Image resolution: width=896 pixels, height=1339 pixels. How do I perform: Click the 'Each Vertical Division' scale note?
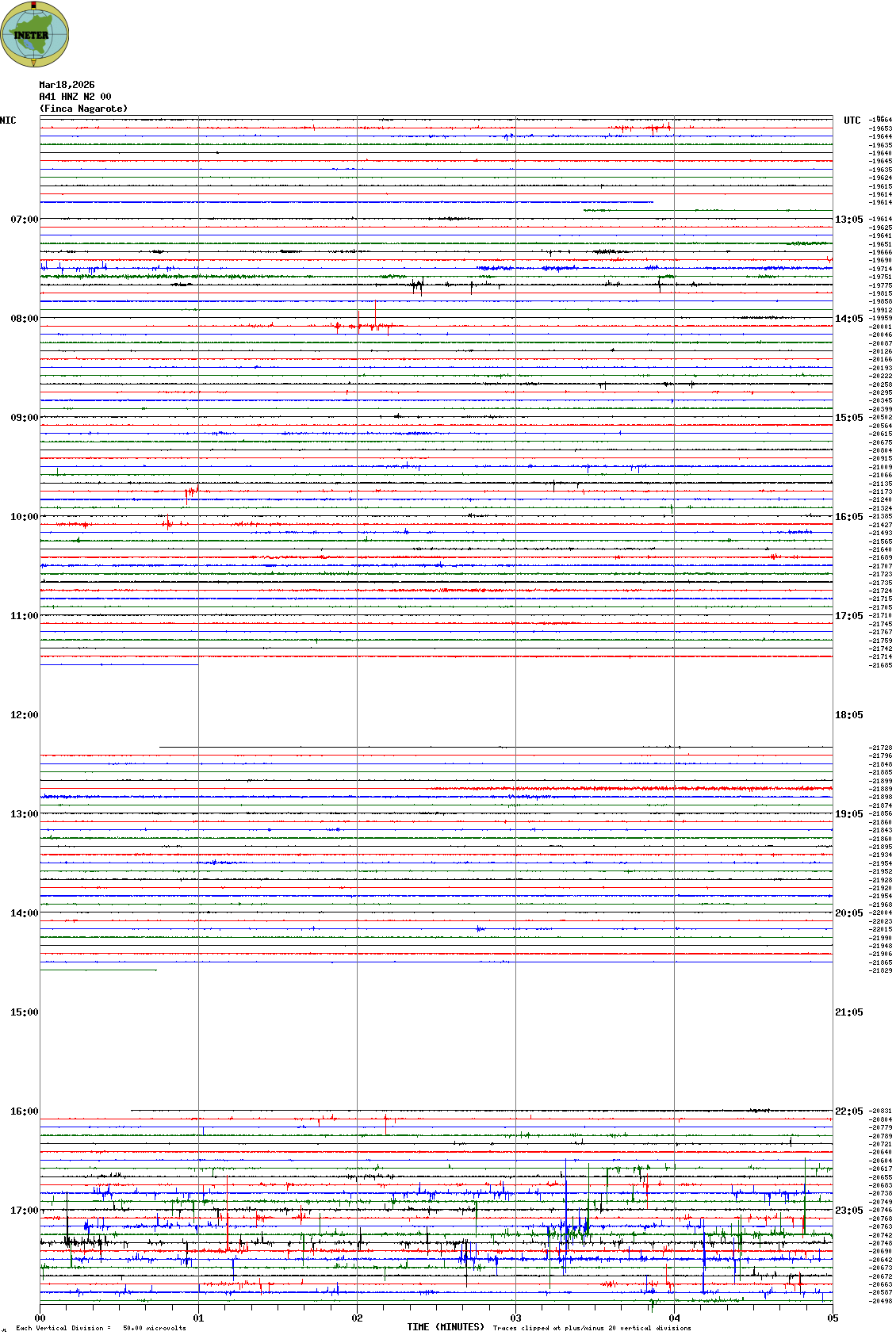[x=101, y=1328]
